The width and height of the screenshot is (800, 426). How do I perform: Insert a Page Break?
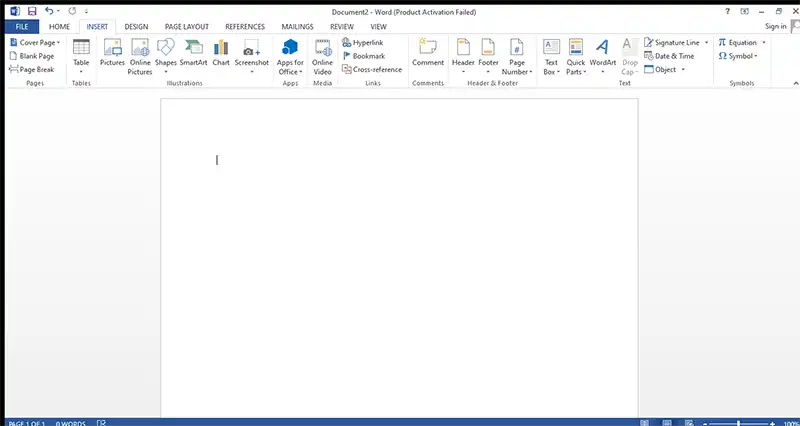coord(32,69)
